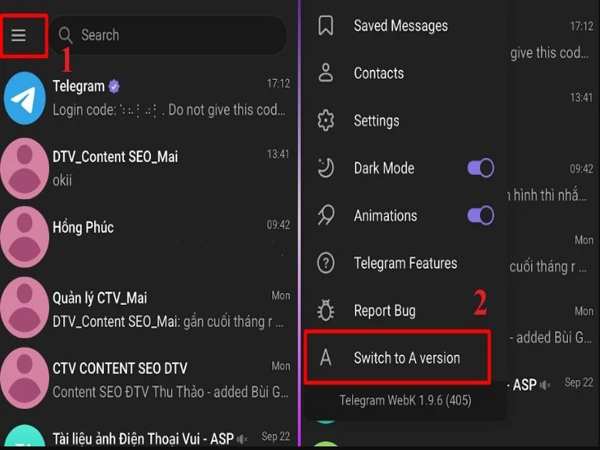Click the Contacts person icon

326,73
